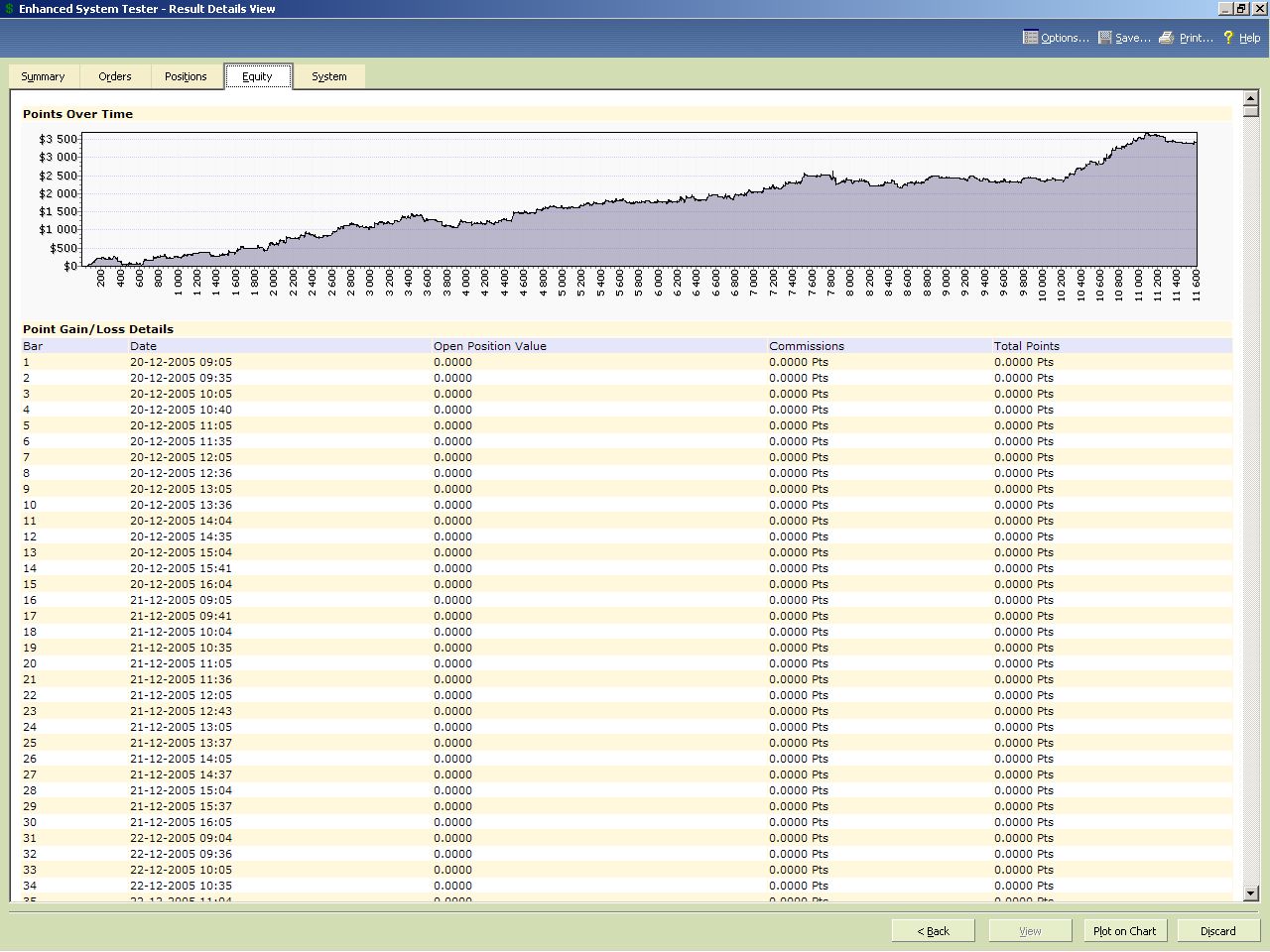The height and width of the screenshot is (952, 1270).
Task: Click Plot on Chart button
Action: 1124,931
